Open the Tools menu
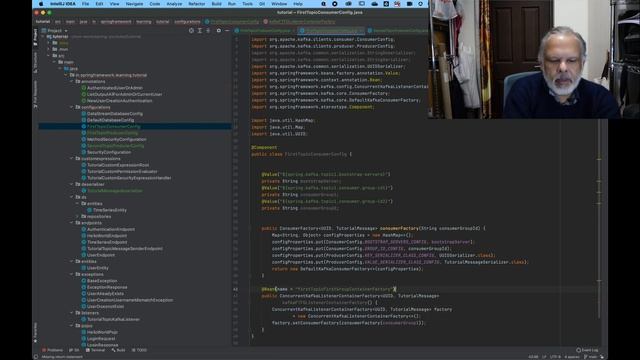 tap(247, 4)
